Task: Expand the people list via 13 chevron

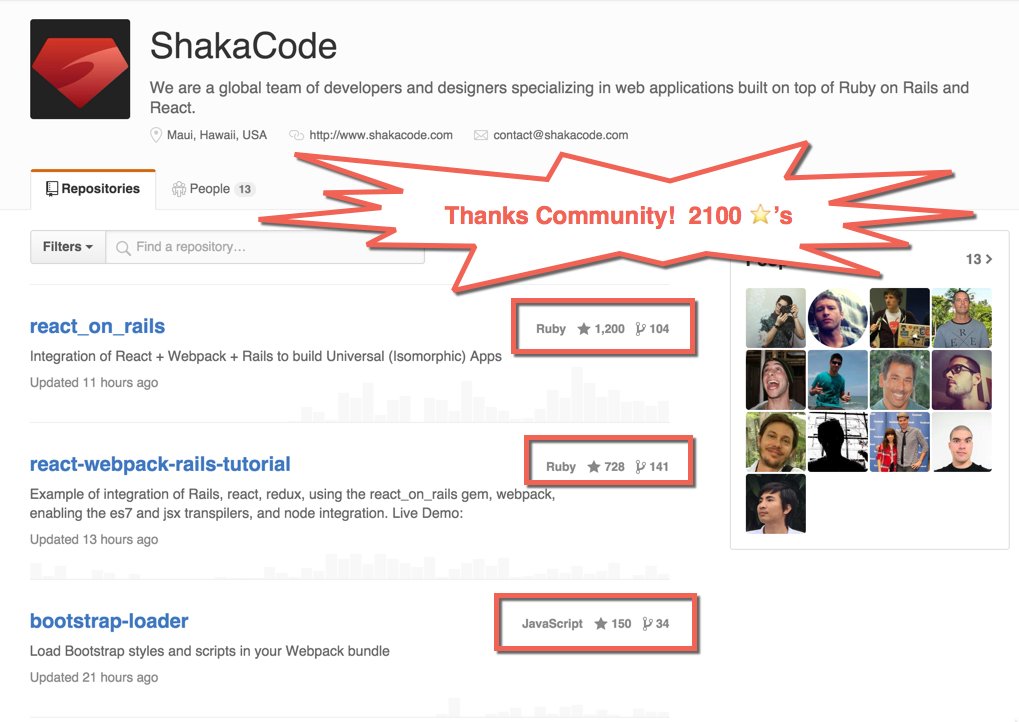Action: (979, 259)
